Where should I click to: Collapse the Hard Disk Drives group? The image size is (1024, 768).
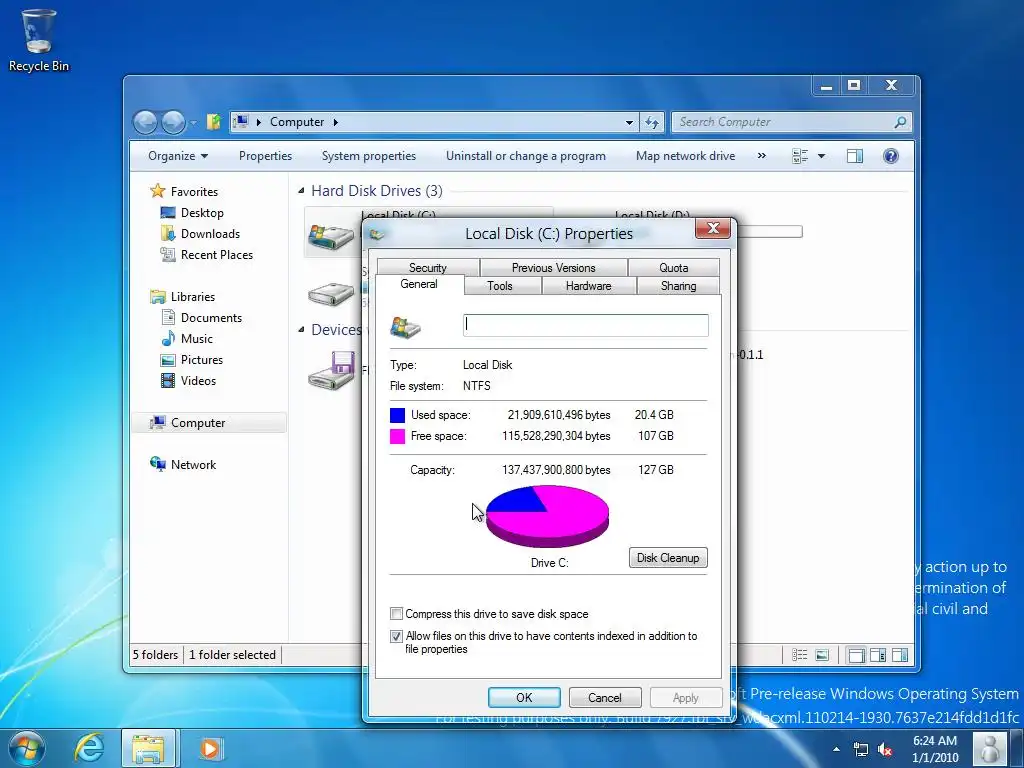point(301,191)
